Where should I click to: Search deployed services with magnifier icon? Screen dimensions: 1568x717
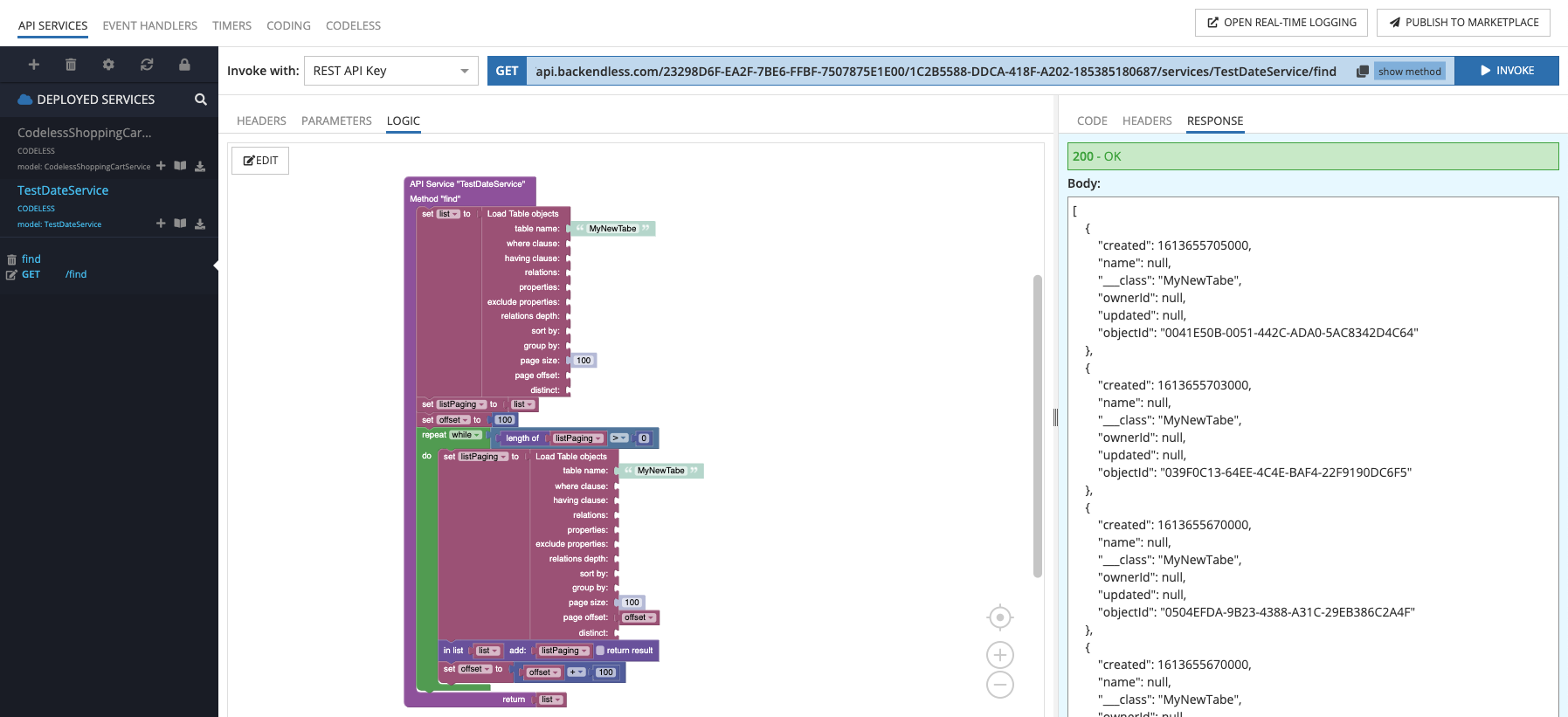click(x=201, y=100)
